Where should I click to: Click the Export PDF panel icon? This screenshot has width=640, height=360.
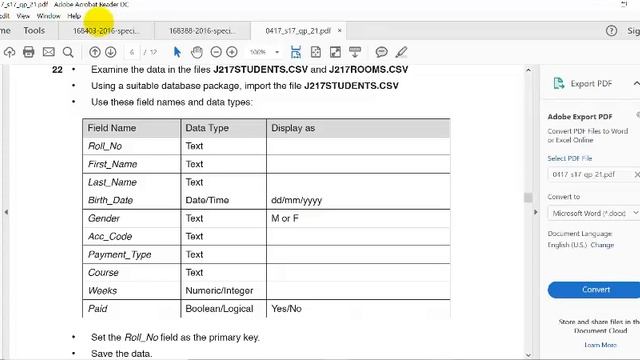(x=558, y=84)
